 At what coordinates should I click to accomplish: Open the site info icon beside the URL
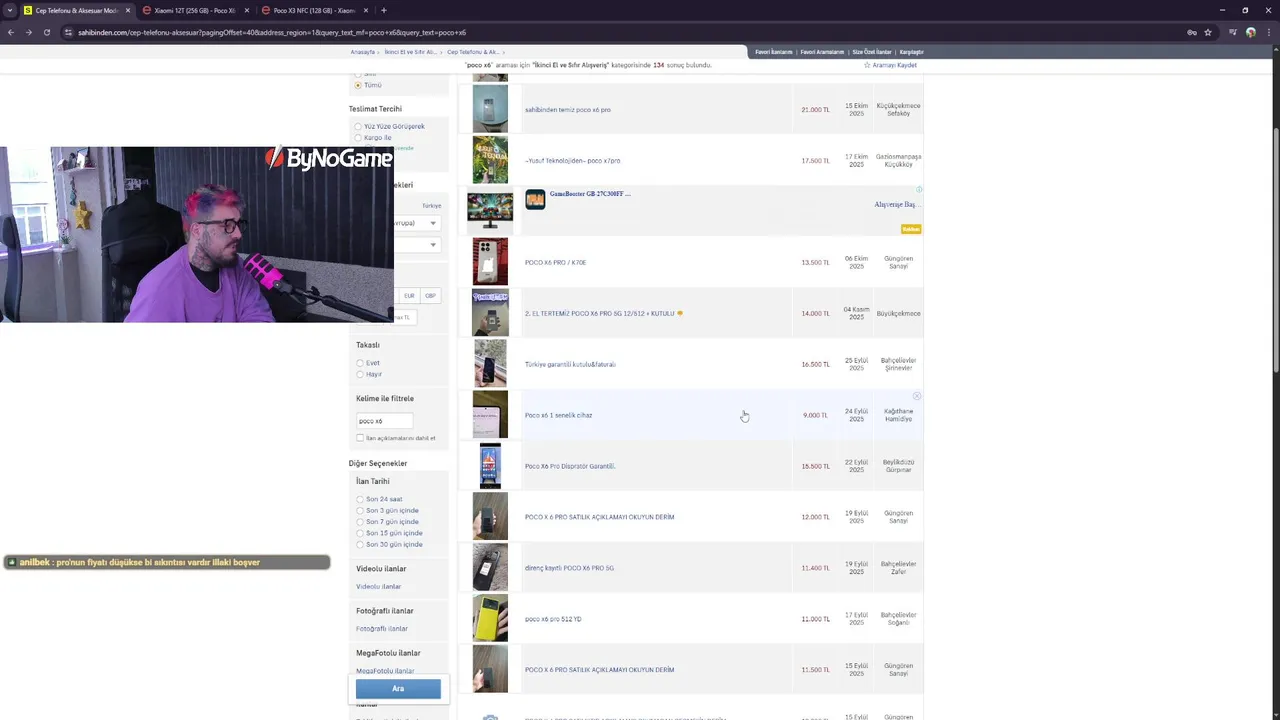click(68, 32)
